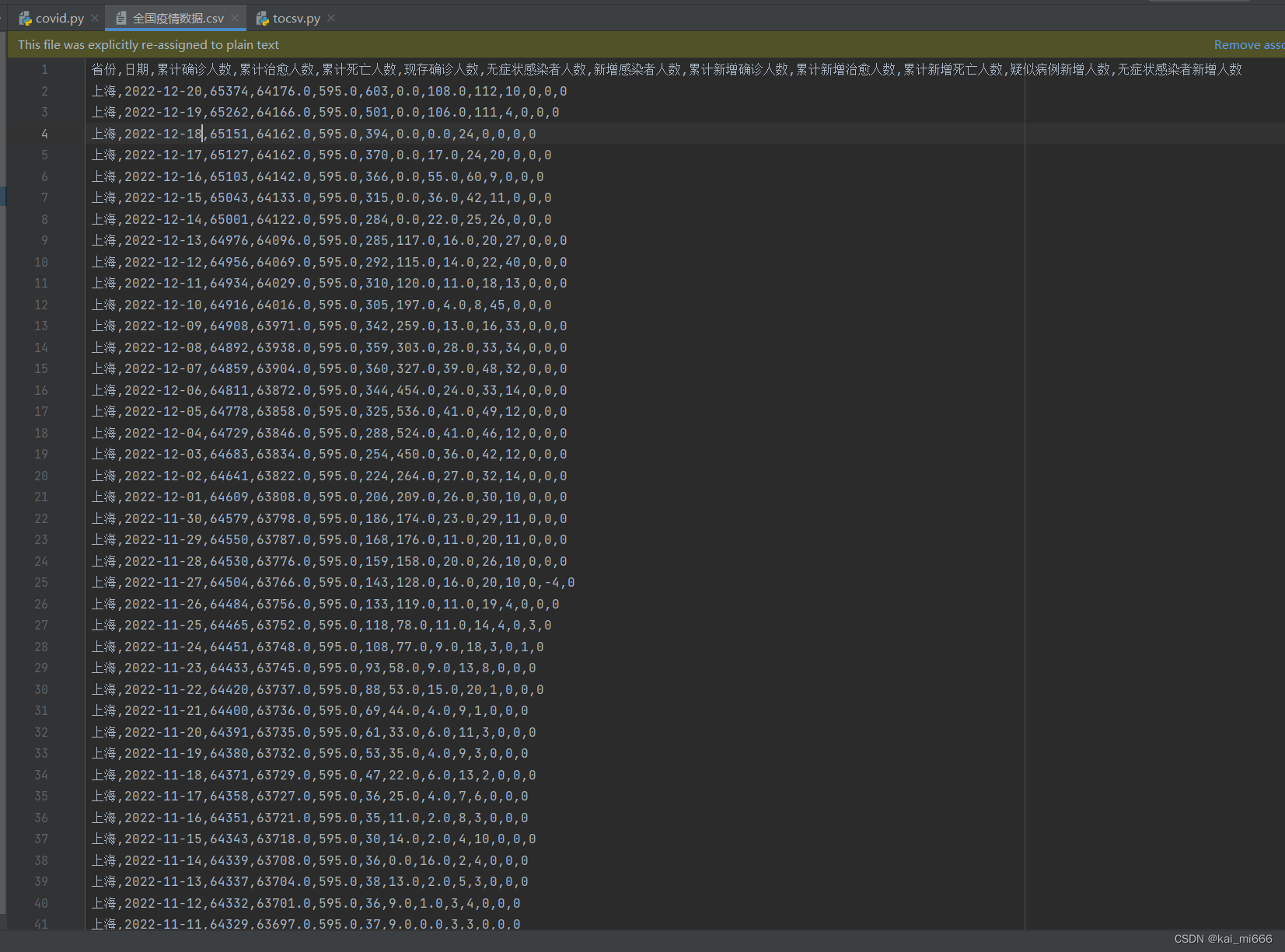This screenshot has width=1285, height=952.
Task: Click the 上海 2022-11-29 data row
Action: point(329,539)
